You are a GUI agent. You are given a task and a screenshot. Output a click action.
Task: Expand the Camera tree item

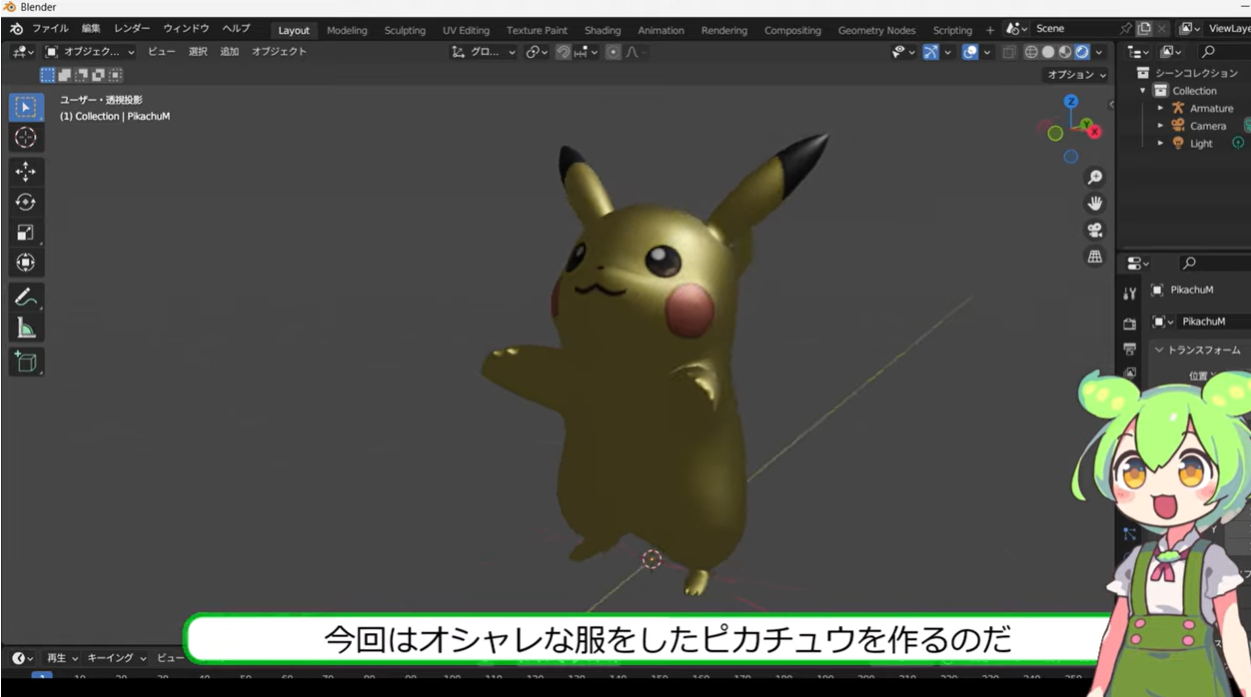(x=1161, y=126)
